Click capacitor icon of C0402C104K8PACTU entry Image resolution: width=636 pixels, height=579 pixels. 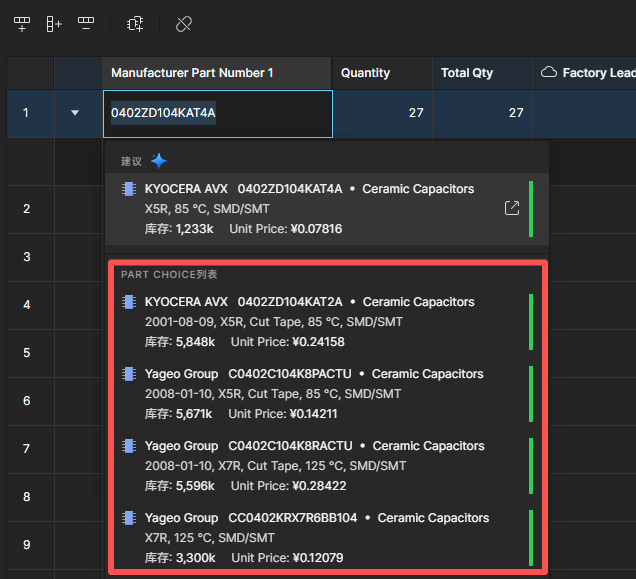point(129,374)
